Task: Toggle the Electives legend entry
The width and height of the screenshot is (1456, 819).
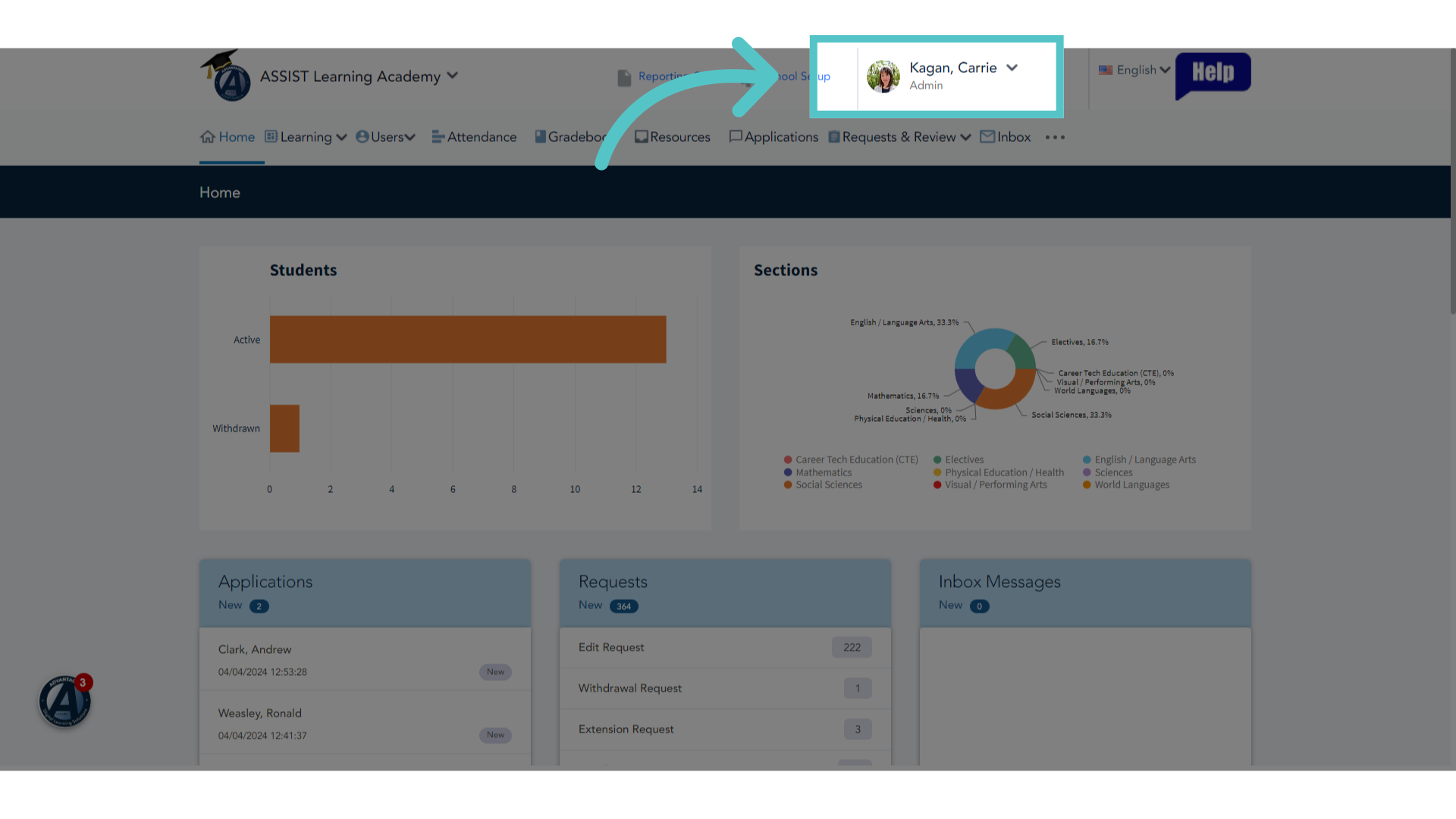Action: pyautogui.click(x=959, y=460)
